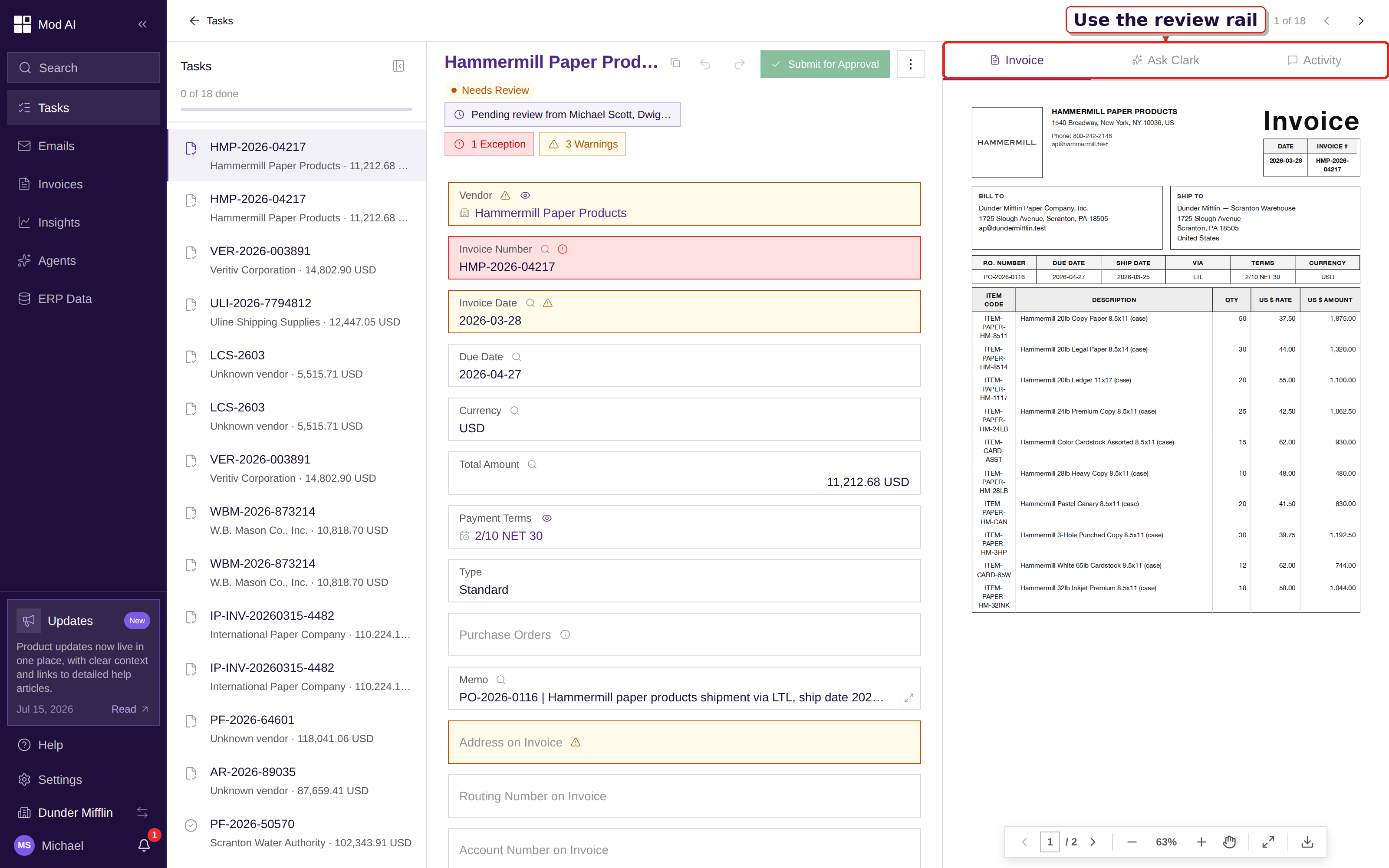Click the Invoice Date warning icon

pos(547,303)
